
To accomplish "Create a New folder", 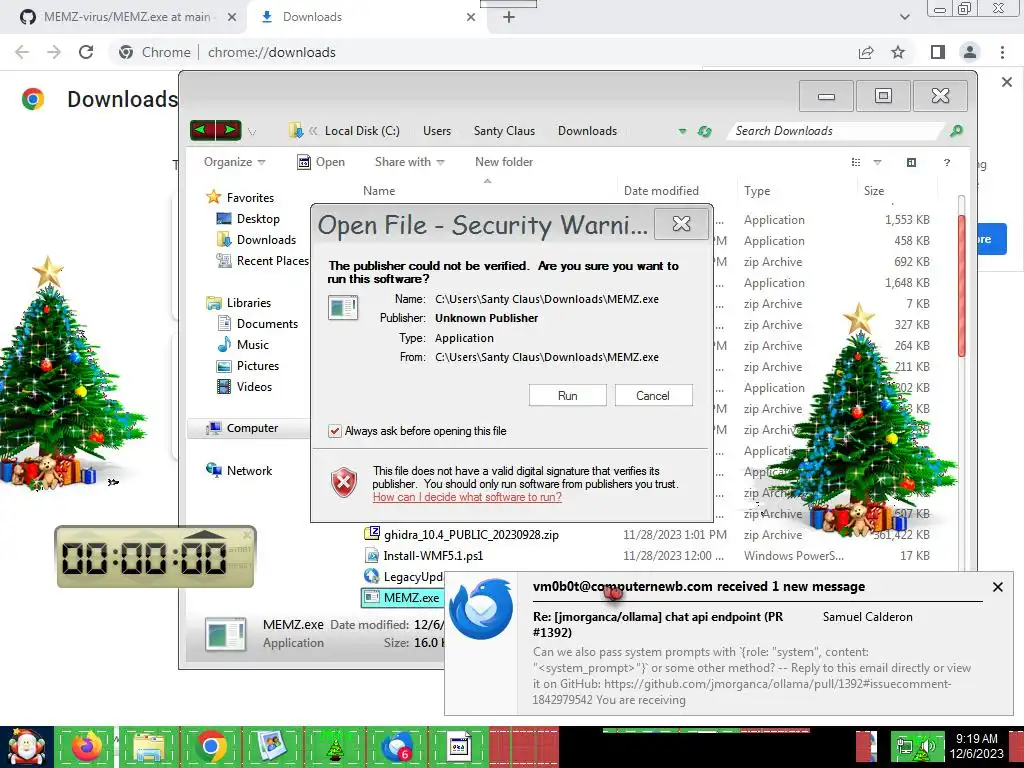I will (504, 162).
